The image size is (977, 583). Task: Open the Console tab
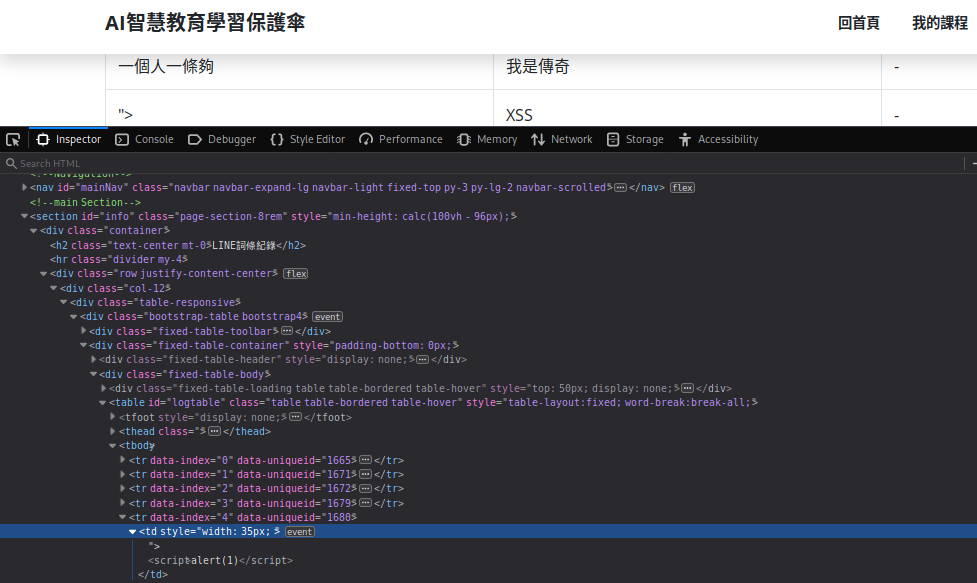[145, 140]
